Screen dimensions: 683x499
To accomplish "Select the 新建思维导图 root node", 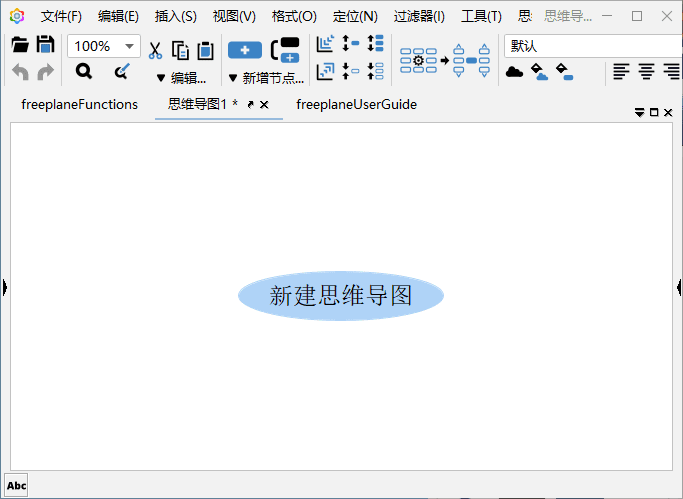I will 340,296.
